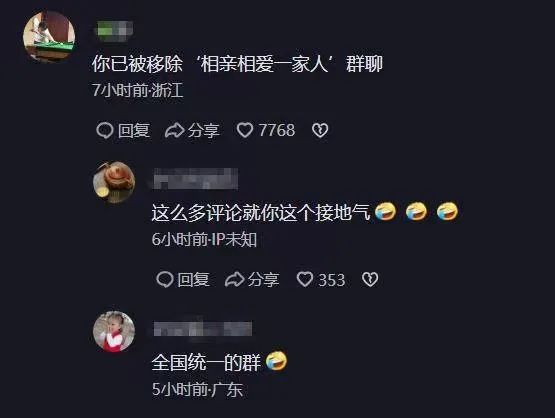Click share arrow icon on top comment
The height and width of the screenshot is (418, 555).
click(174, 130)
